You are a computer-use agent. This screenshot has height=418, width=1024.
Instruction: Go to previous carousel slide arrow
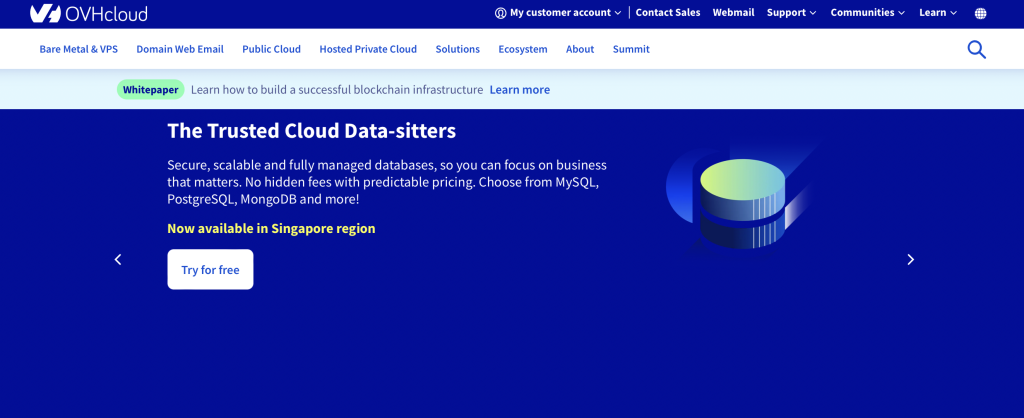[x=118, y=259]
